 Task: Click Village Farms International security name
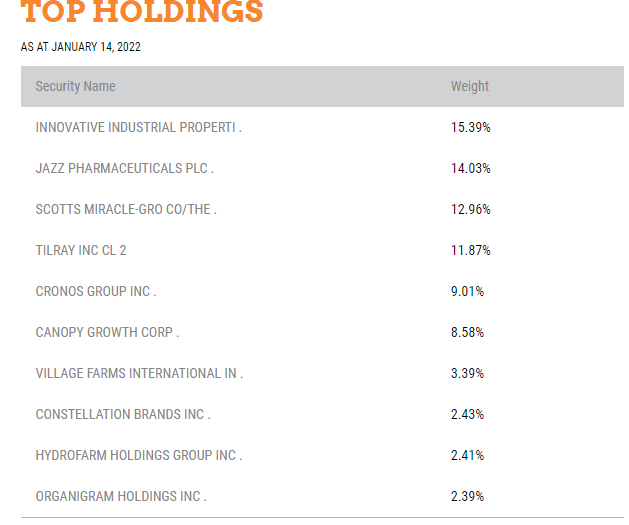click(x=139, y=373)
